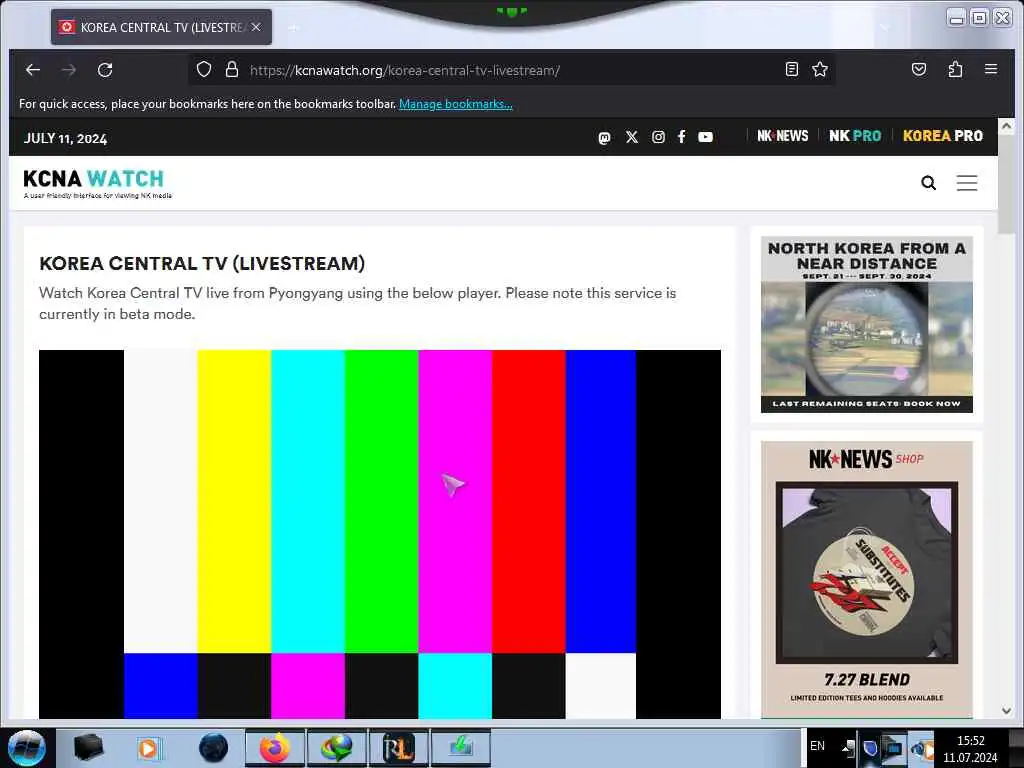Viewport: 1024px width, 768px height.
Task: Open the dark globe taskbar icon
Action: pos(214,748)
